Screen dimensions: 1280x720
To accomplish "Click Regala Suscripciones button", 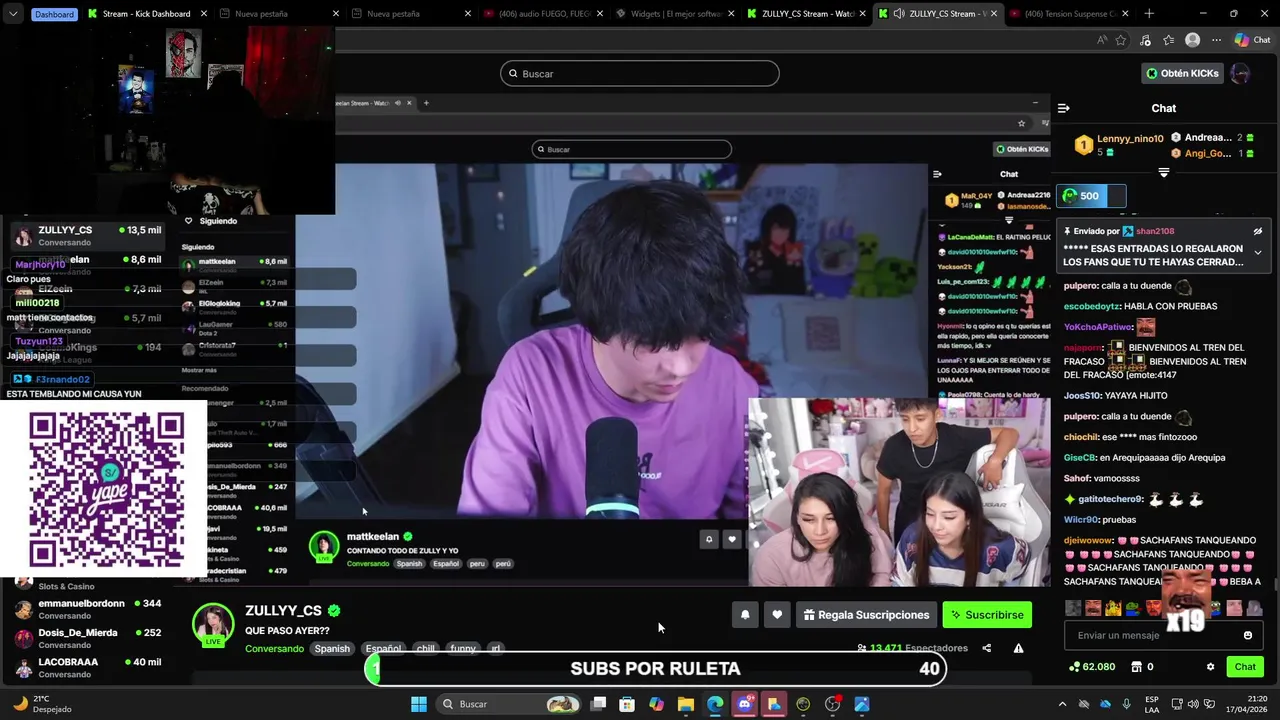I will pyautogui.click(x=866, y=615).
